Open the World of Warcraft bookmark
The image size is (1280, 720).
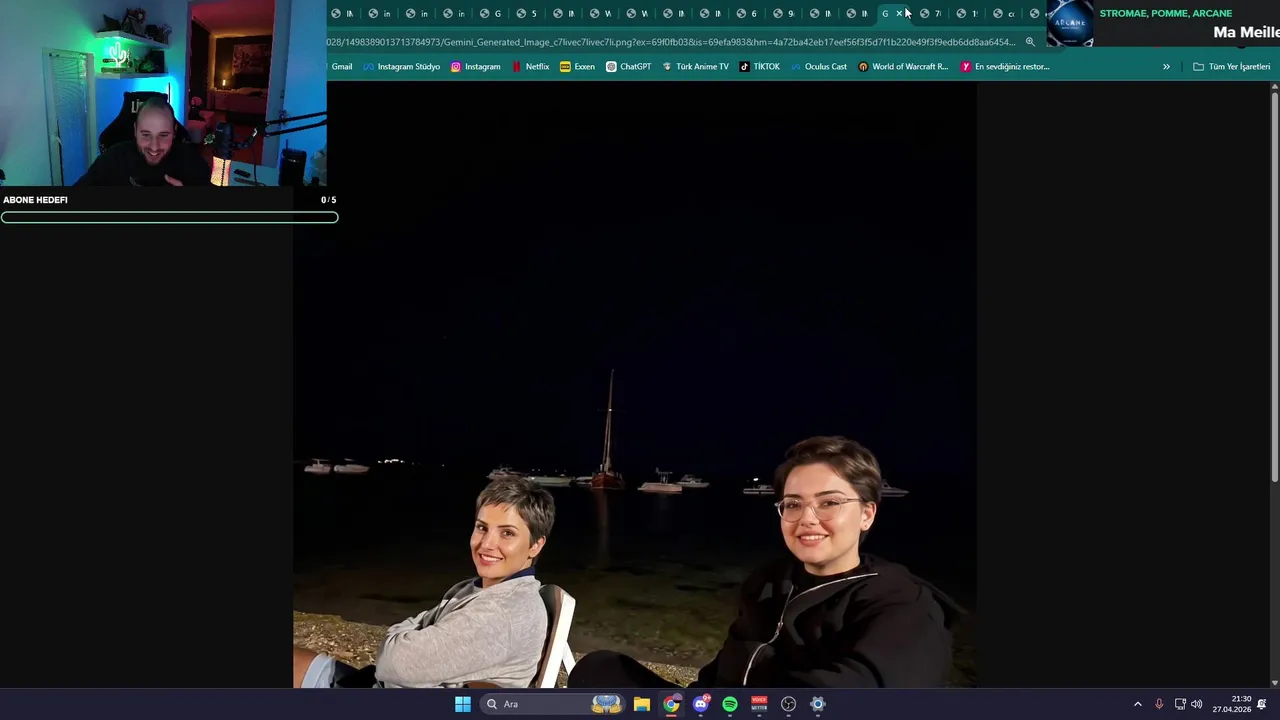(903, 67)
